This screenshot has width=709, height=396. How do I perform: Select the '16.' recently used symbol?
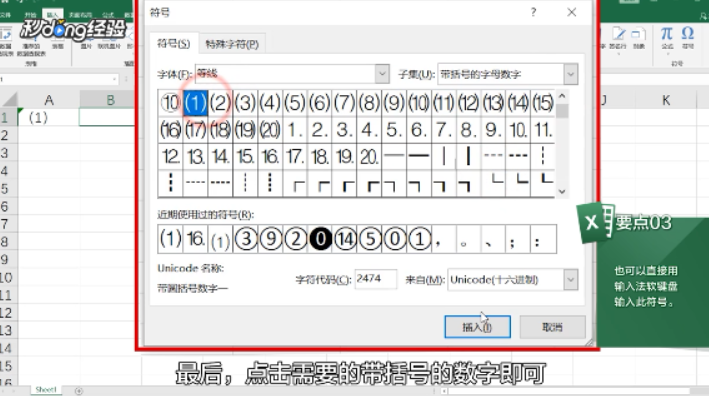point(196,239)
